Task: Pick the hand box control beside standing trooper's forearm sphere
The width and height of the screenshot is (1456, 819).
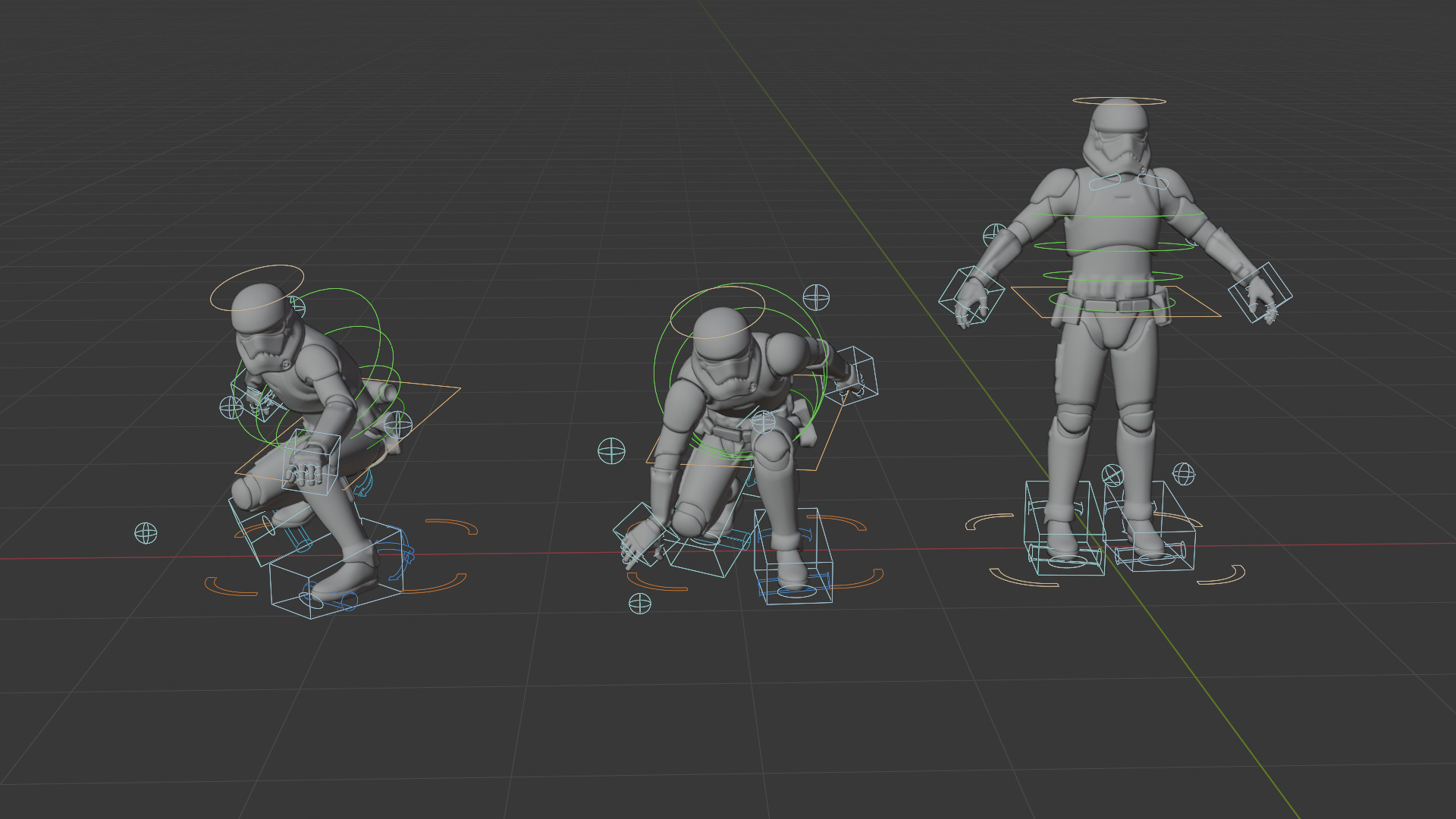Action: point(971,295)
